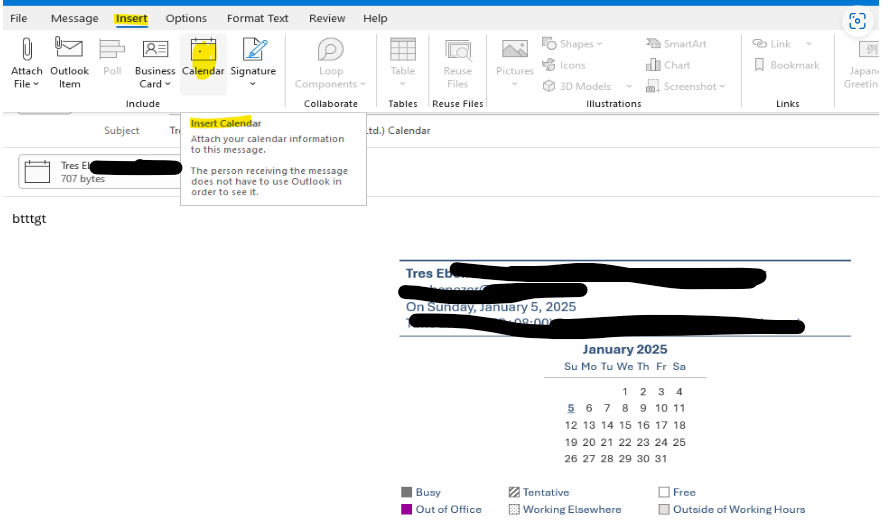Viewport: 895px width, 531px height.
Task: Click date 31 in January calendar
Action: tap(661, 458)
